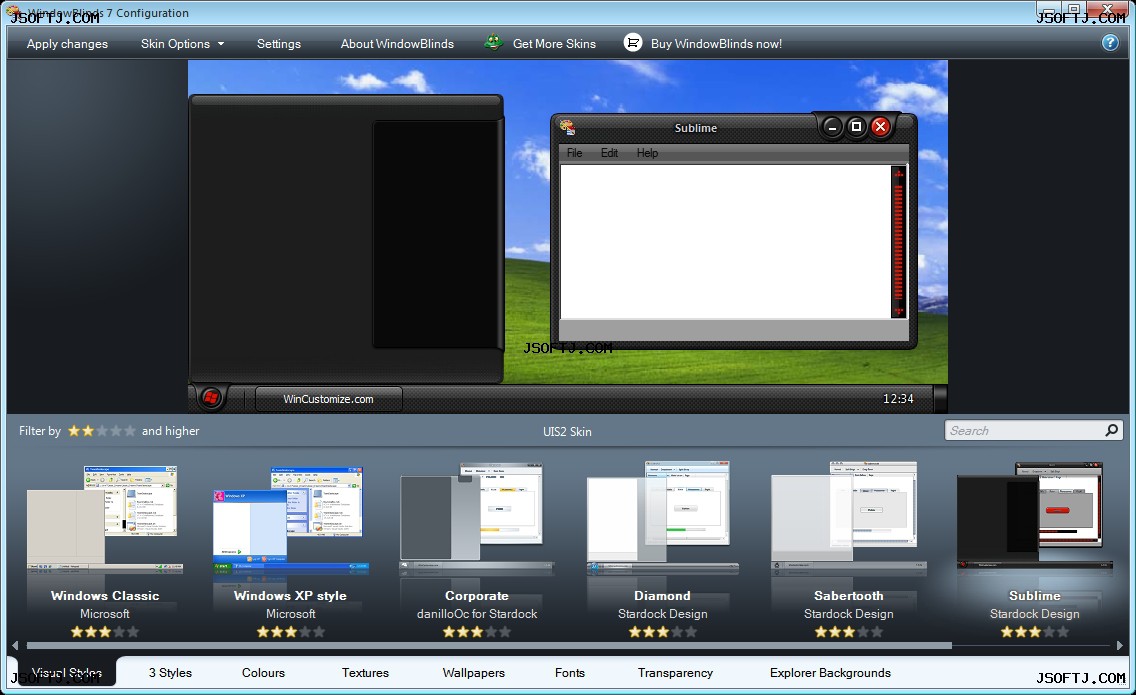Click Corporate skin star rating
1136x695 pixels.
tap(477, 632)
